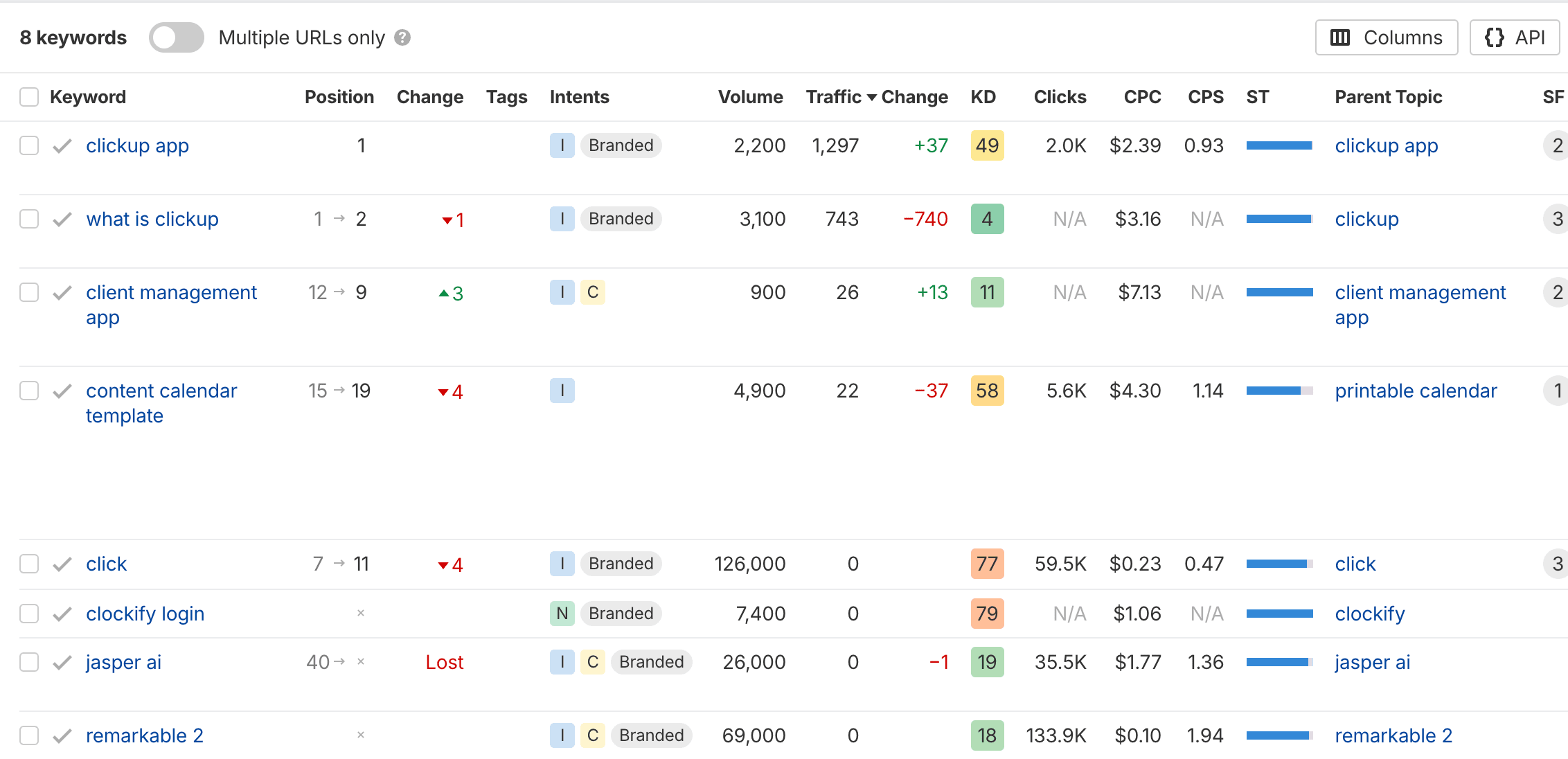This screenshot has height=759, width=1568.
Task: Open the clickup app keyword link
Action: pos(137,145)
